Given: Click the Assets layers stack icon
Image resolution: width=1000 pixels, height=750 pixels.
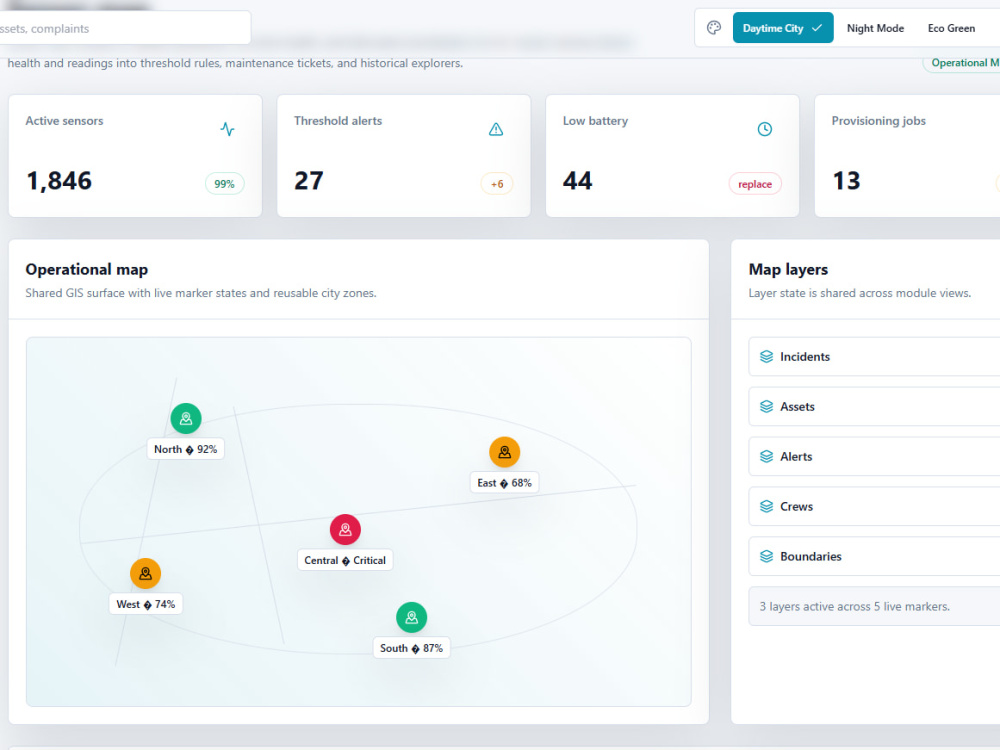Looking at the screenshot, I should tap(767, 406).
